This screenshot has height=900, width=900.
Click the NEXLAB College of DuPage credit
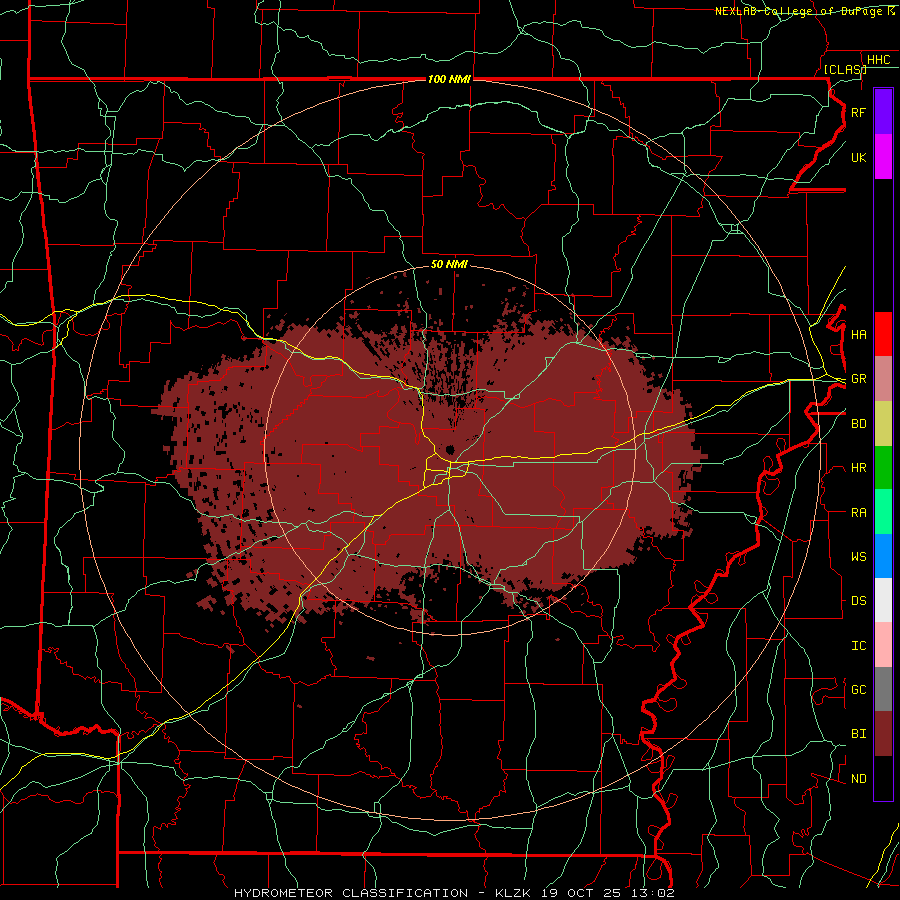click(805, 11)
